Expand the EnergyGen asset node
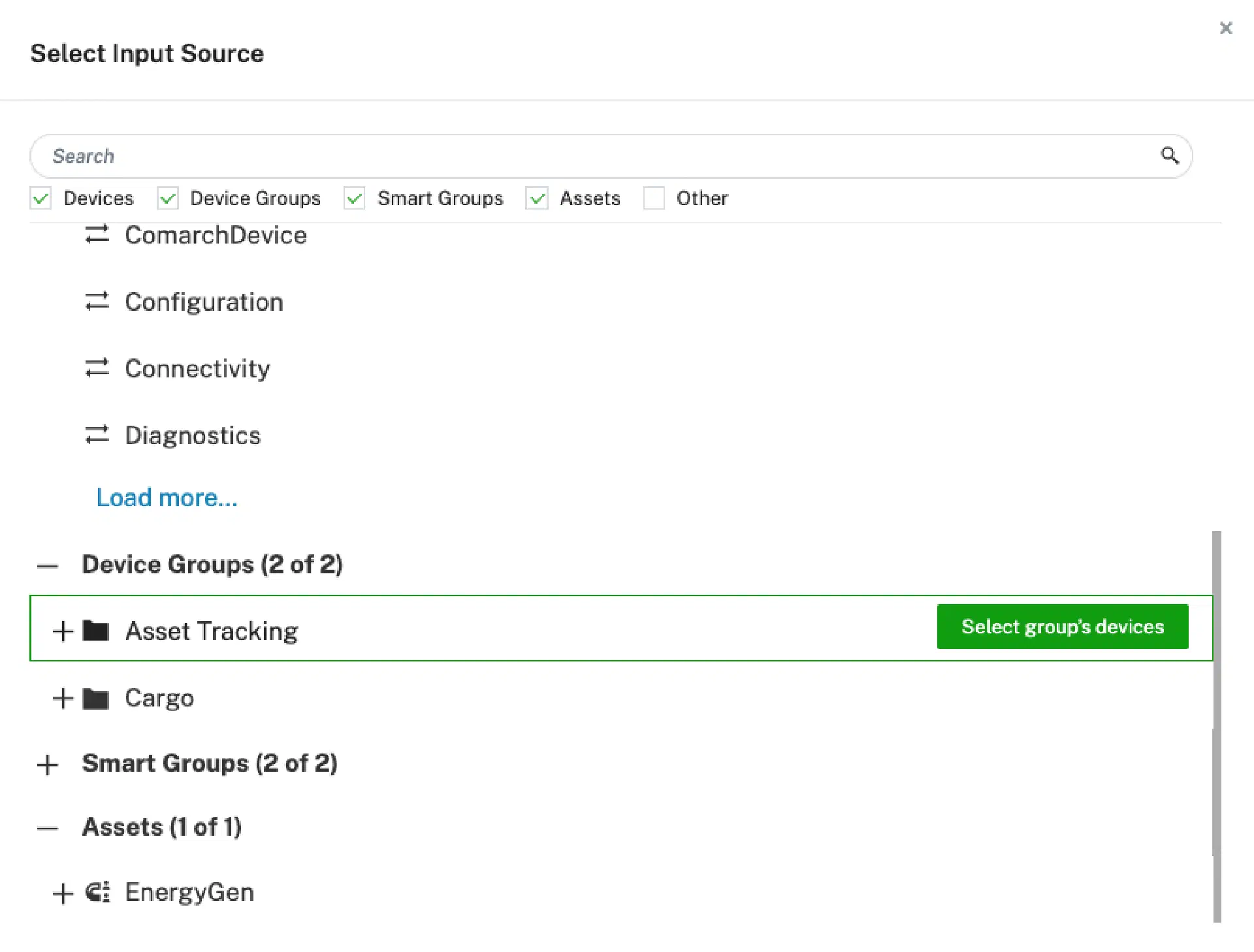The image size is (1254, 952). pos(63,893)
